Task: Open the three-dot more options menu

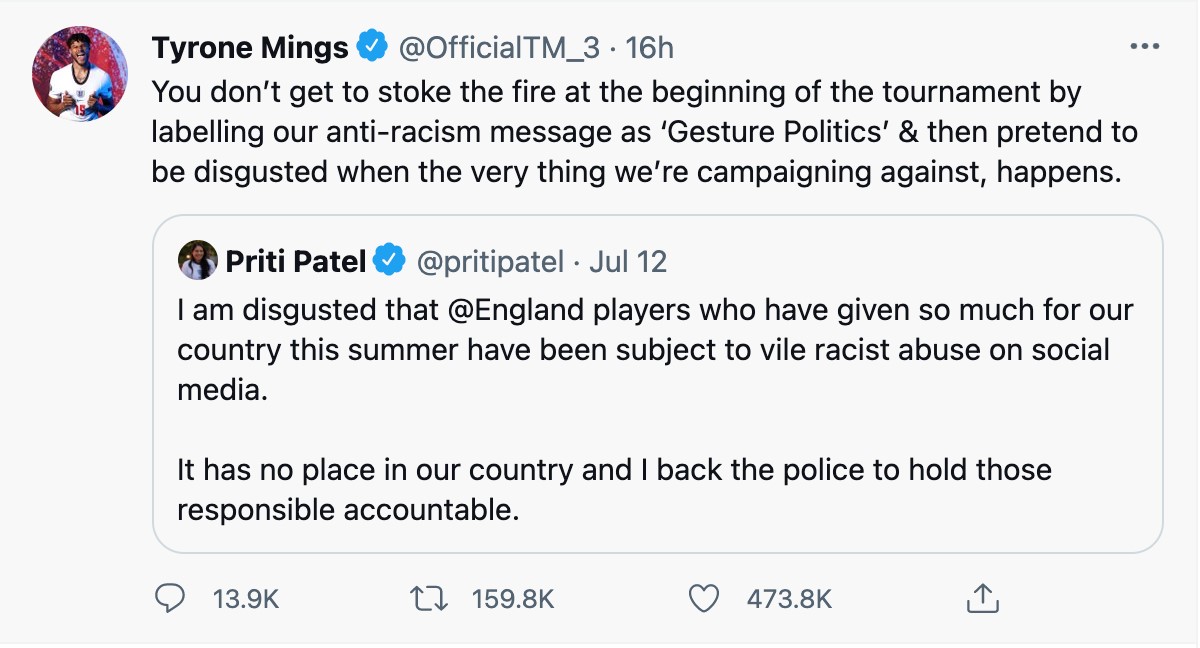Action: (x=1143, y=46)
